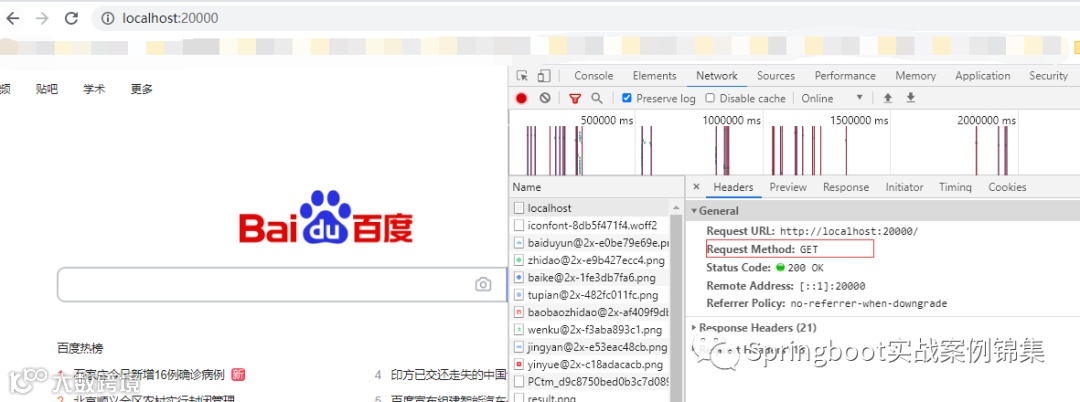Open the 百度热榜 heading link
The image size is (1080, 402).
point(80,348)
